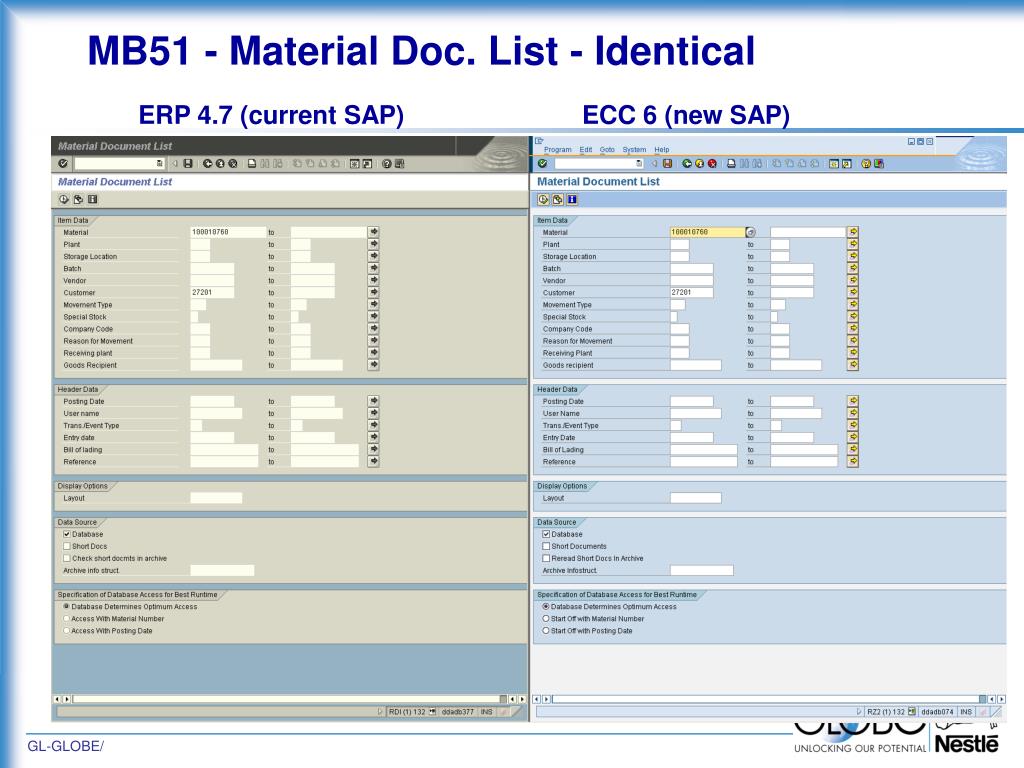Click the Info icon in ERP 4.7 application toolbar
This screenshot has width=1024, height=768.
[93, 200]
